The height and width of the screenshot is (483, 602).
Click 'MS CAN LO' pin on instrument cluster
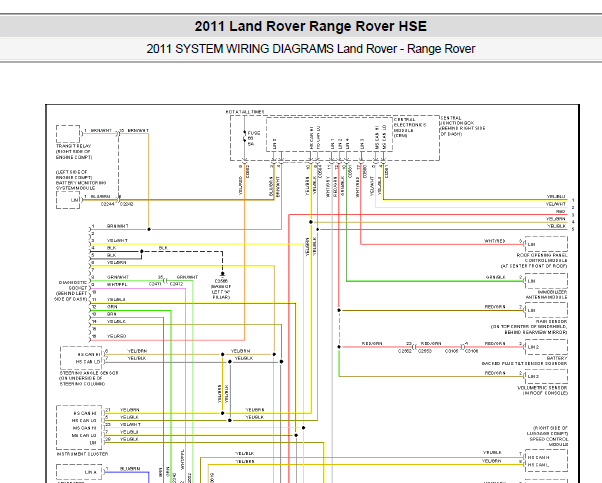[84, 435]
